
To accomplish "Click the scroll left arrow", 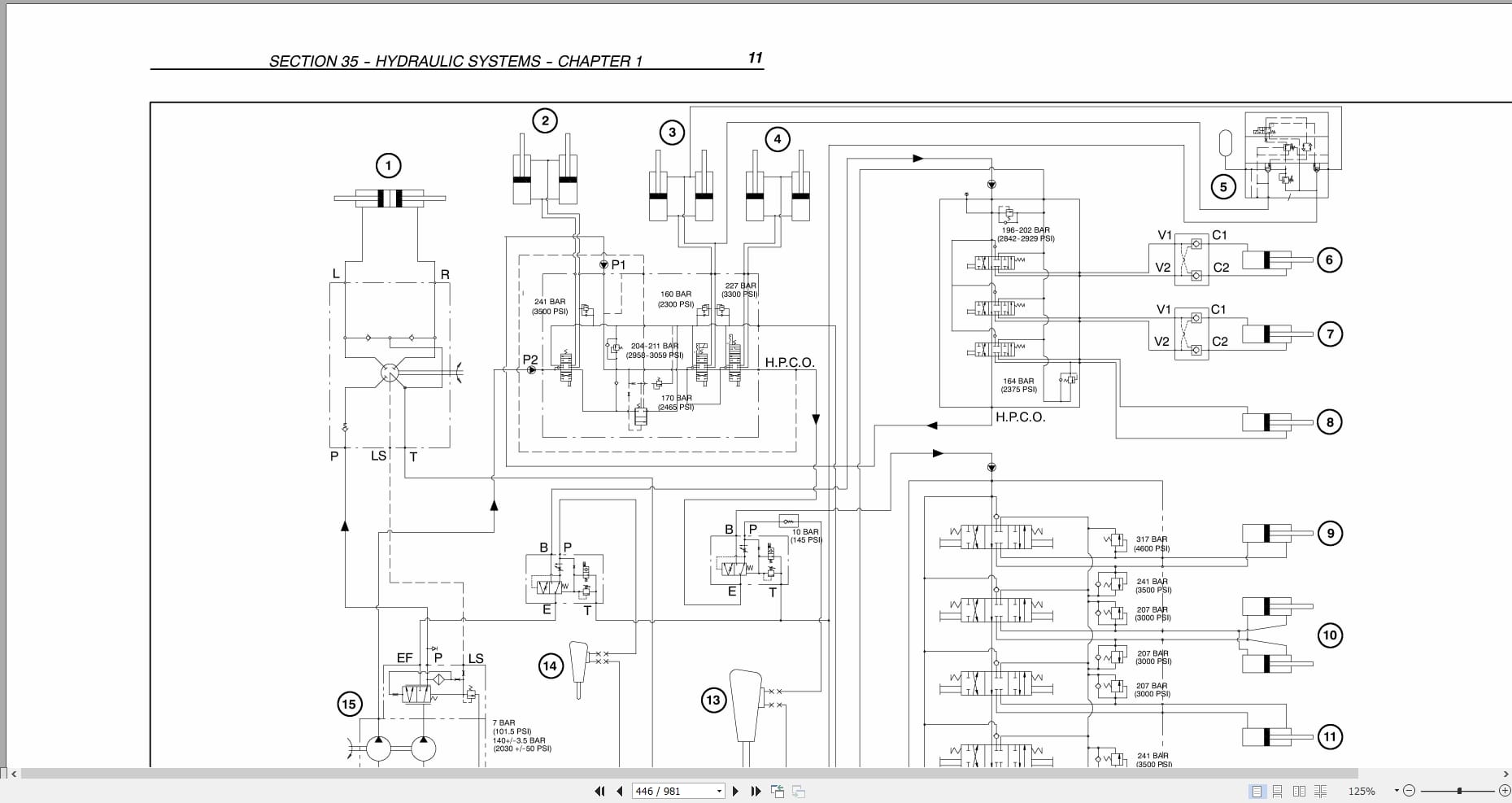I will [14, 774].
